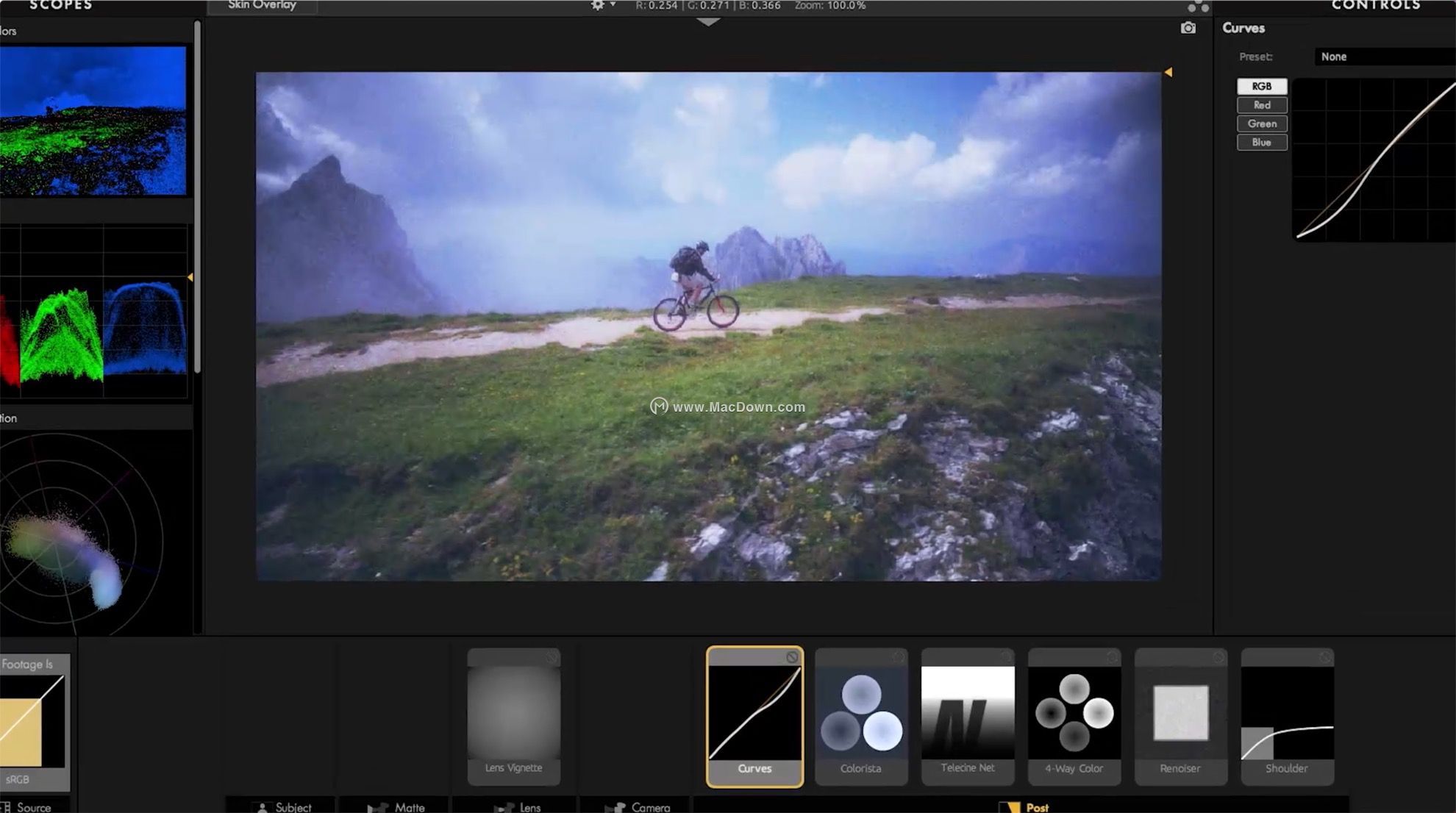Switch to the Lens section tab
This screenshot has height=813, width=1456.
(518, 806)
